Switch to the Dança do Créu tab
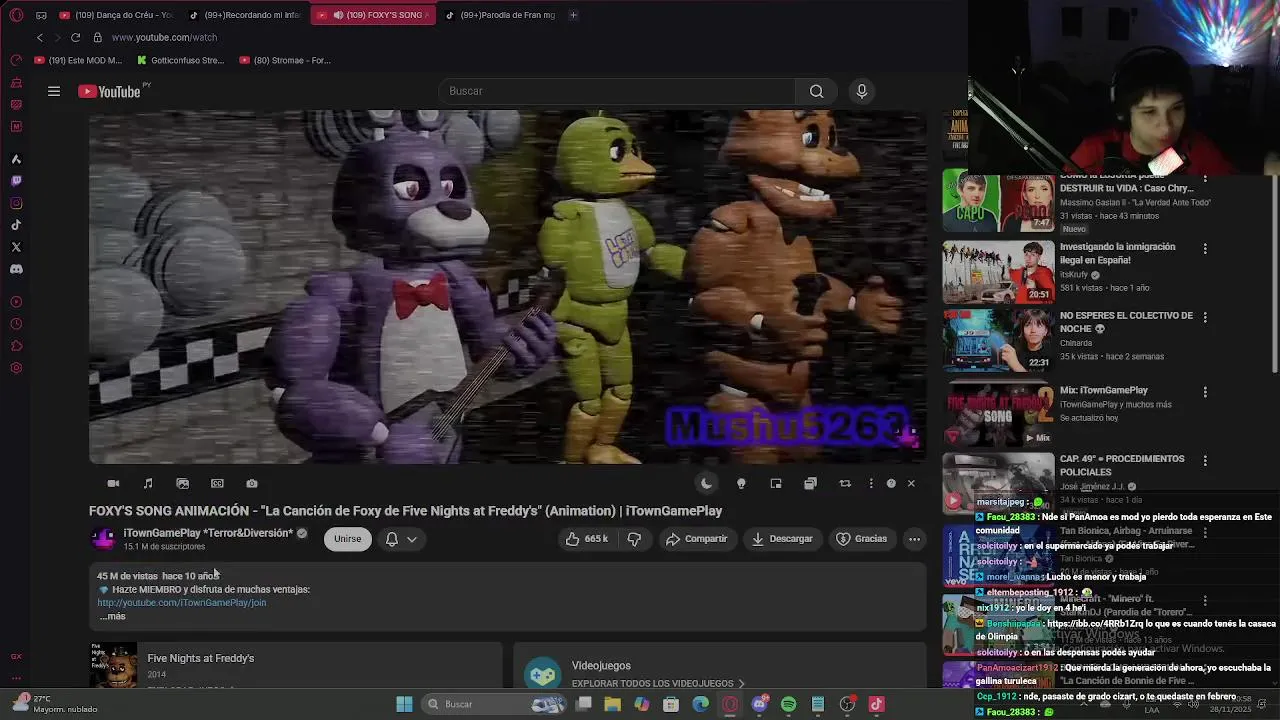 [x=116, y=15]
